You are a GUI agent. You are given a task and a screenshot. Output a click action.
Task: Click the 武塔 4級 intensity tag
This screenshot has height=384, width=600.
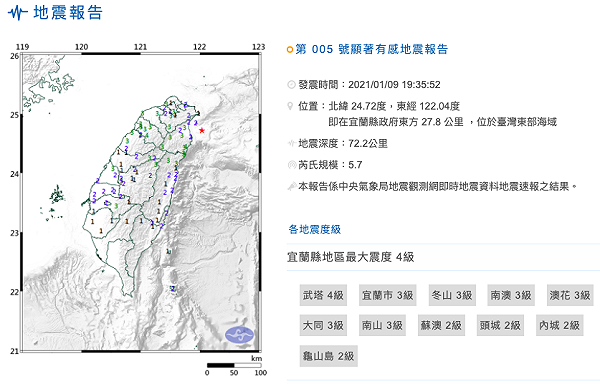coord(323,295)
